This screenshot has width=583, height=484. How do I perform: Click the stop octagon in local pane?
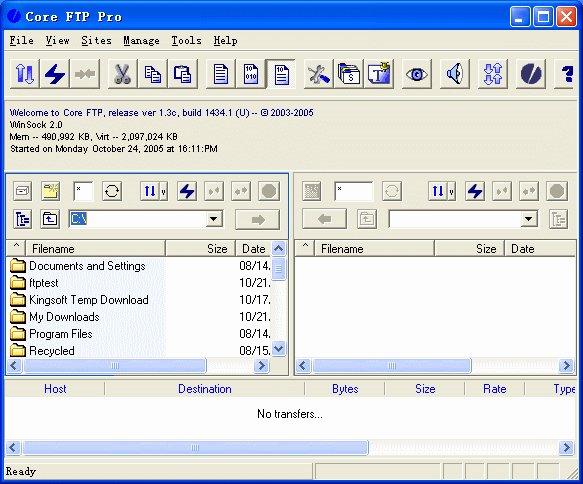269,191
